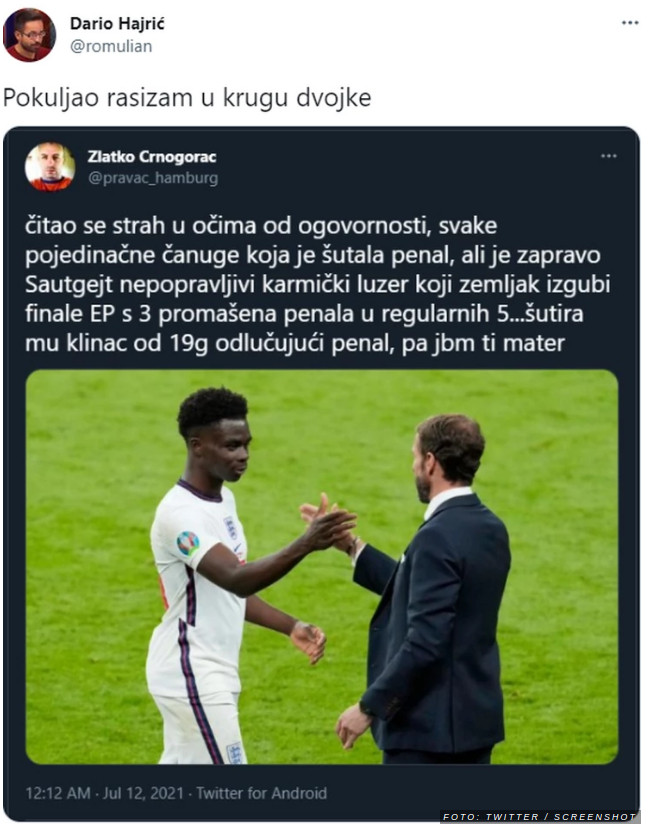Image resolution: width=650 pixels, height=825 pixels.
Task: Open Zlatko Crnogorac's round profile picture
Action: tap(49, 166)
